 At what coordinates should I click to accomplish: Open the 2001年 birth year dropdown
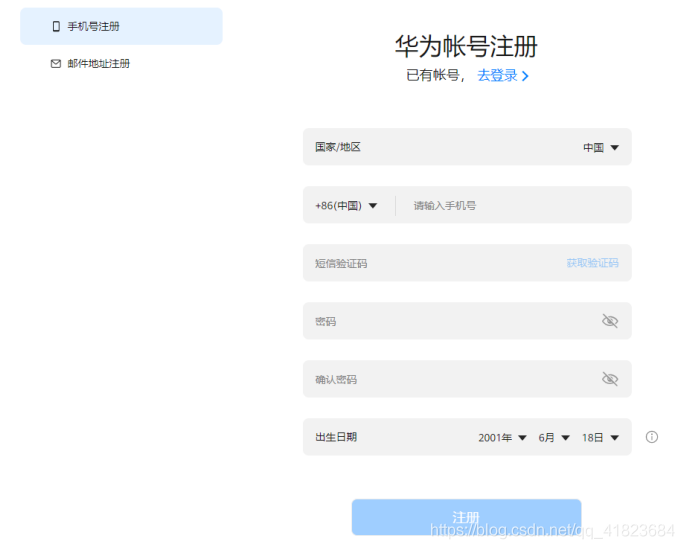[x=502, y=437]
